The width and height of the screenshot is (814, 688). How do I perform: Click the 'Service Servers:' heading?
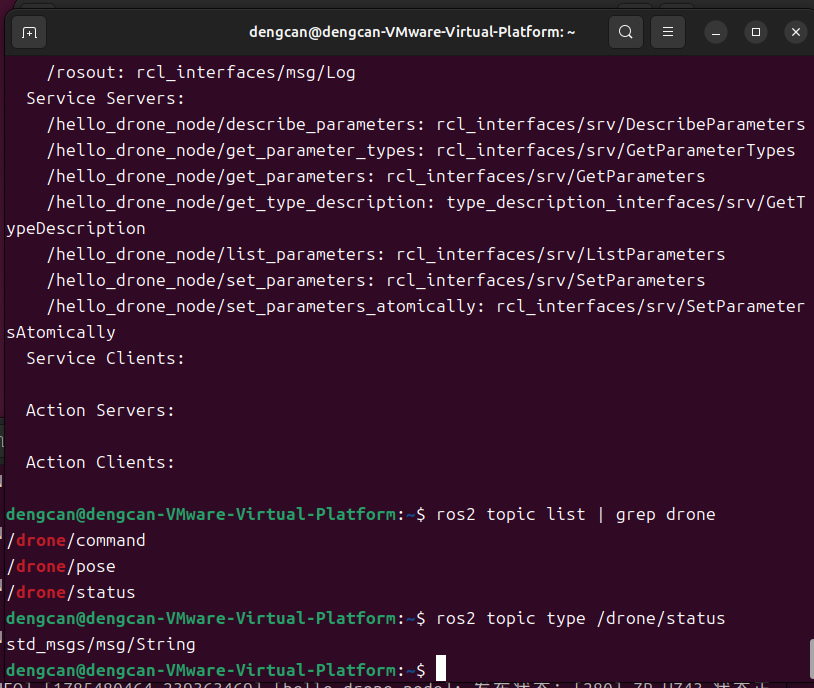coord(105,99)
